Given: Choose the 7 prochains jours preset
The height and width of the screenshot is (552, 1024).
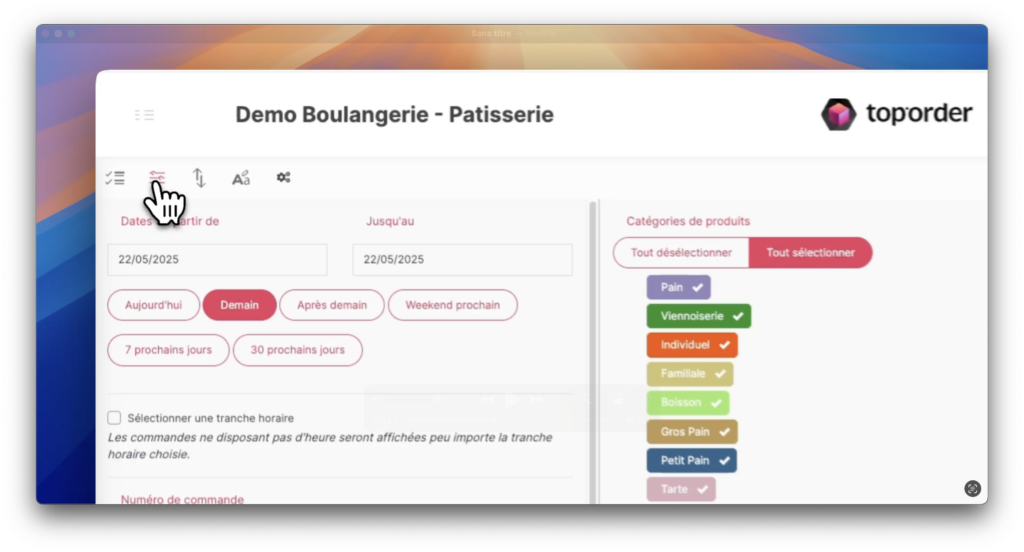Looking at the screenshot, I should [168, 350].
